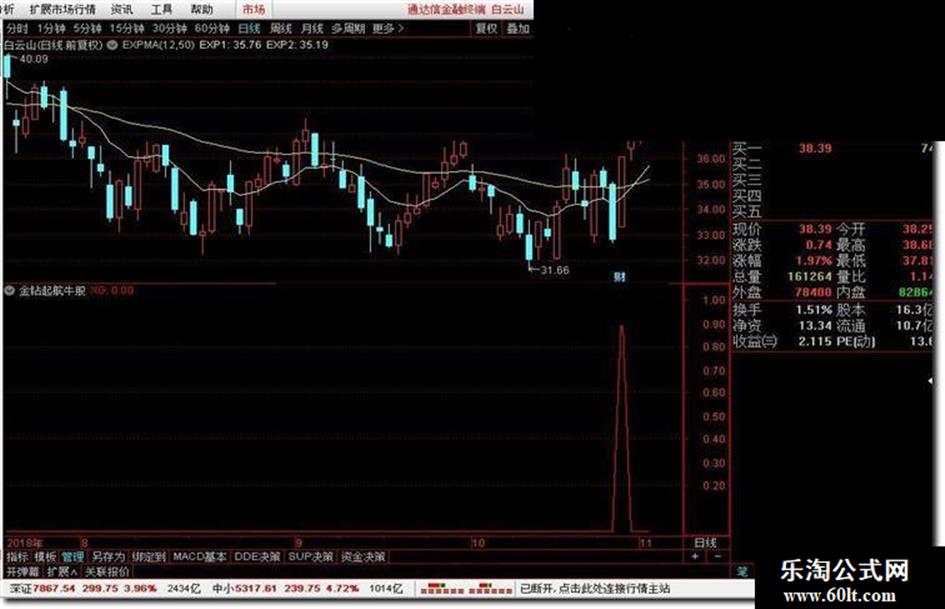This screenshot has height=609, width=945.
Task: Click the 笔 tick button
Action: point(742,571)
